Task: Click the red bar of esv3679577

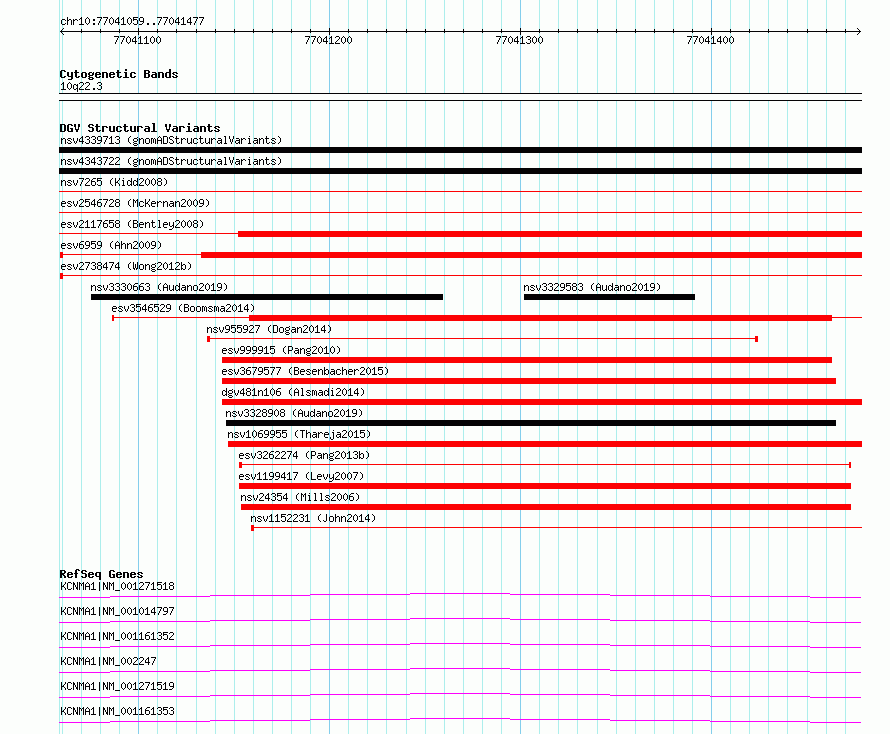Action: point(529,381)
